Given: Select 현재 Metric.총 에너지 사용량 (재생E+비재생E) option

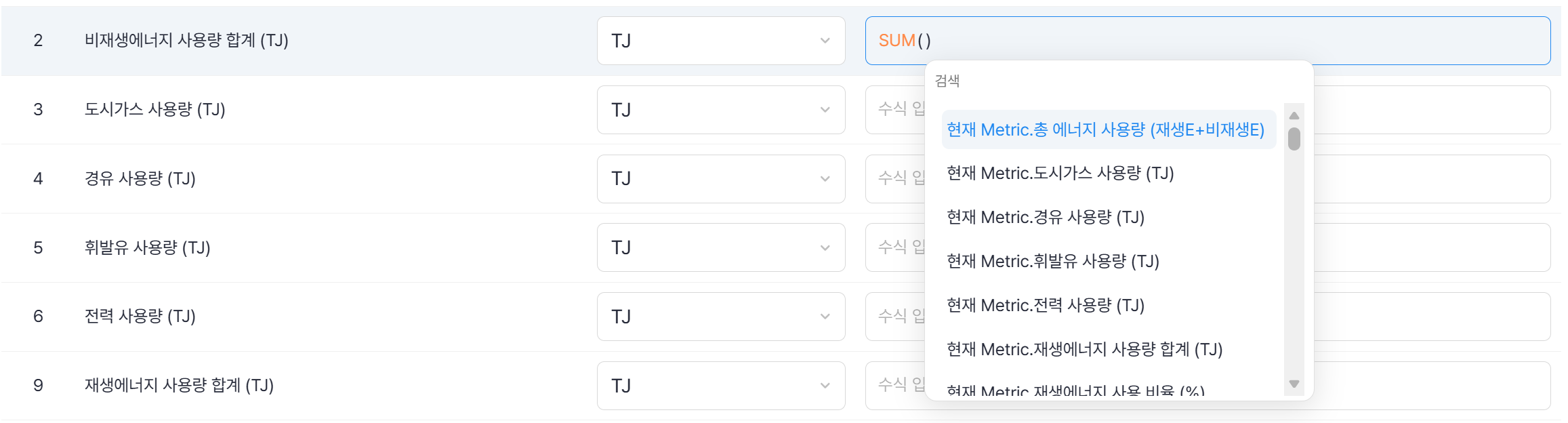Looking at the screenshot, I should point(1106,129).
